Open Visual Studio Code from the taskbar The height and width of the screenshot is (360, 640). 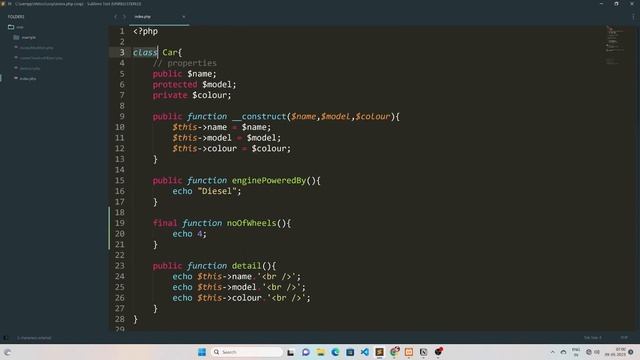point(364,352)
